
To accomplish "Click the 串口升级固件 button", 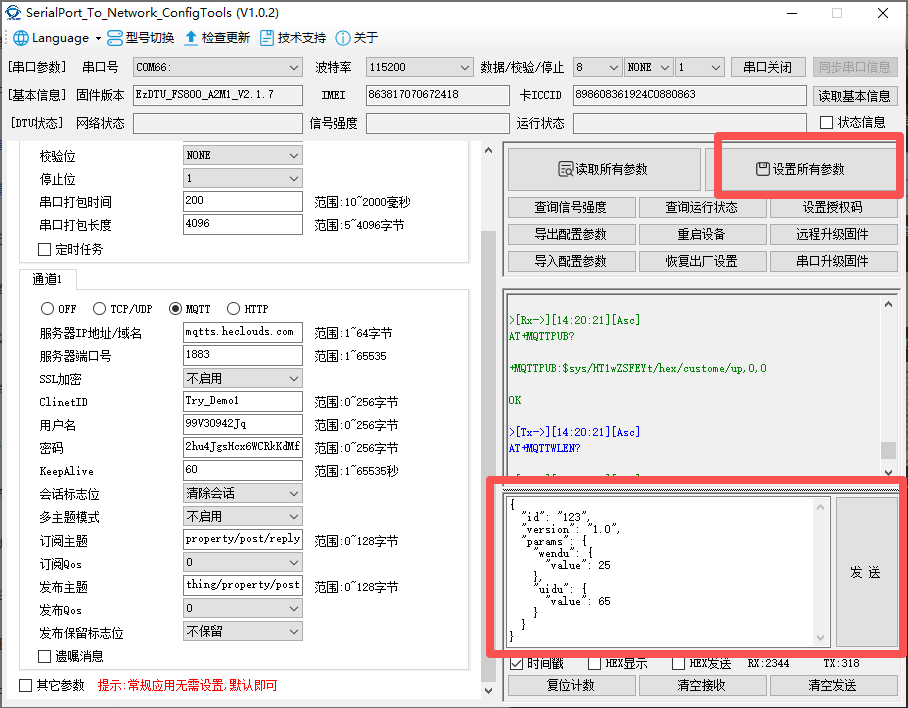I will 833,261.
